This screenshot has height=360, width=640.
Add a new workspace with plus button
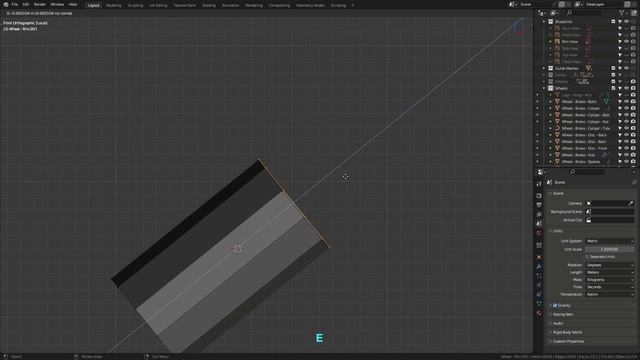(353, 5)
